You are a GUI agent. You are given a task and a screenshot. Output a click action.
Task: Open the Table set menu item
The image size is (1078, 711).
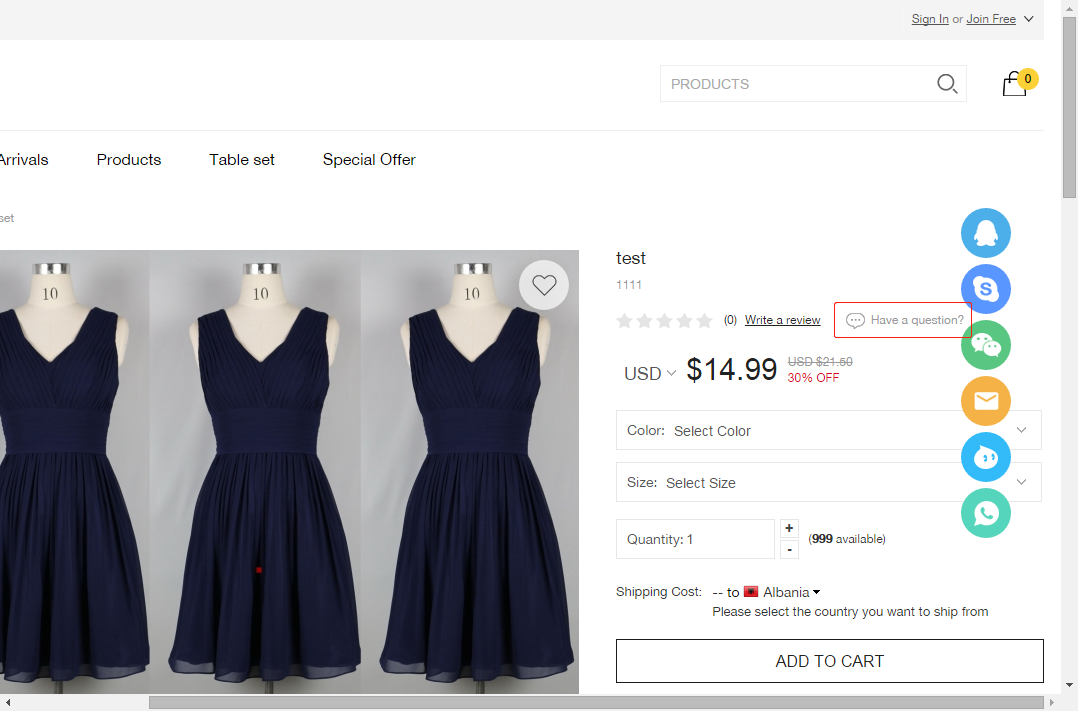(x=241, y=160)
